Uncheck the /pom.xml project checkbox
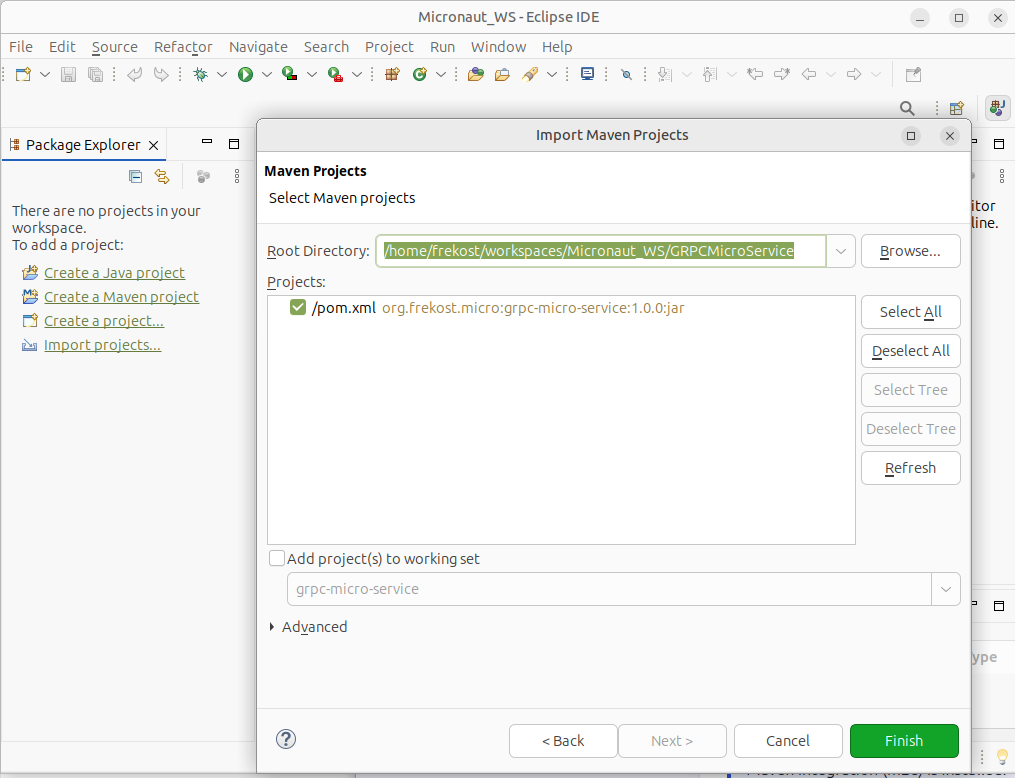Screen dimensions: 1015x778 tap(298, 307)
